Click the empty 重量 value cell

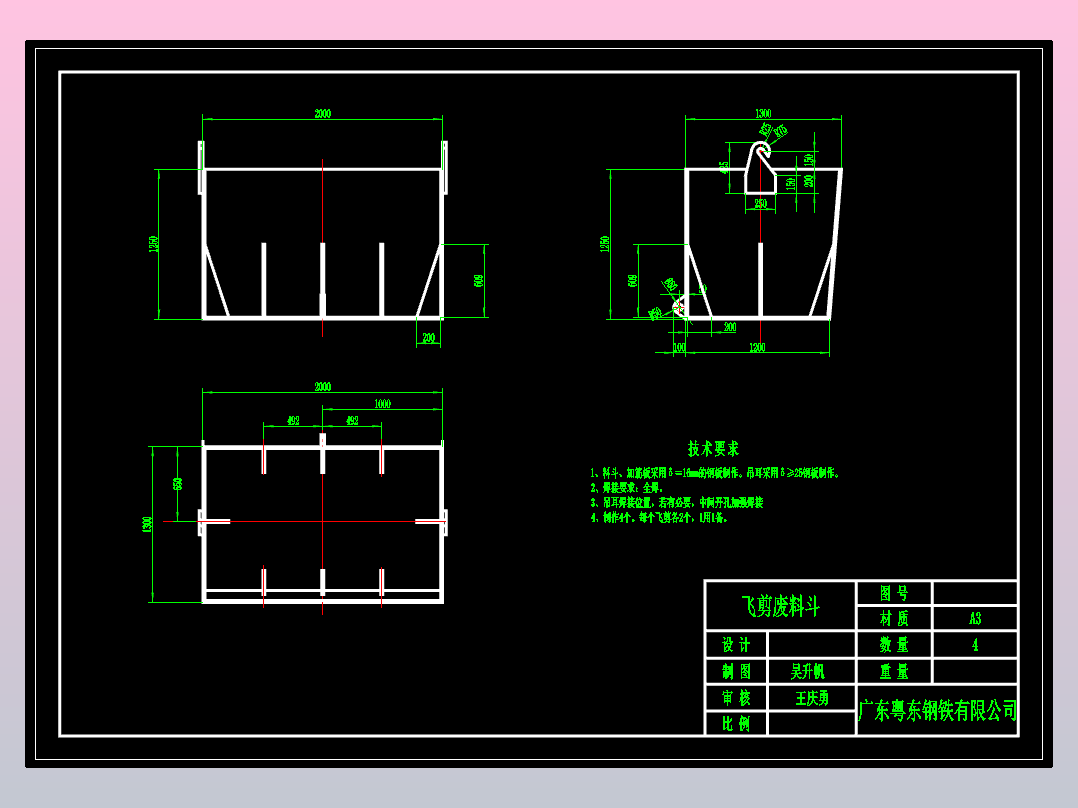(975, 671)
